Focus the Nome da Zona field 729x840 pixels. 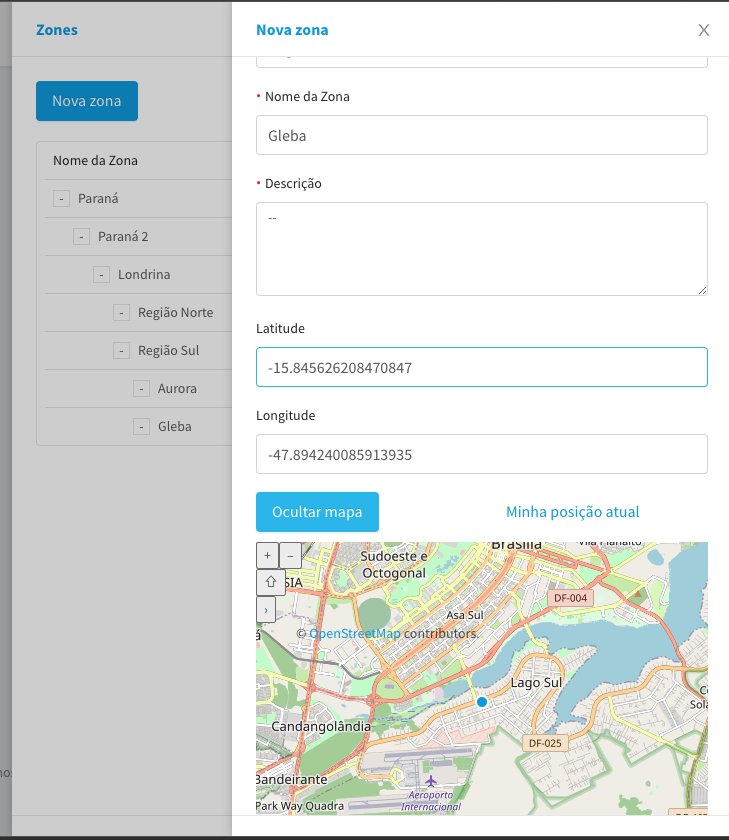pyautogui.click(x=481, y=135)
